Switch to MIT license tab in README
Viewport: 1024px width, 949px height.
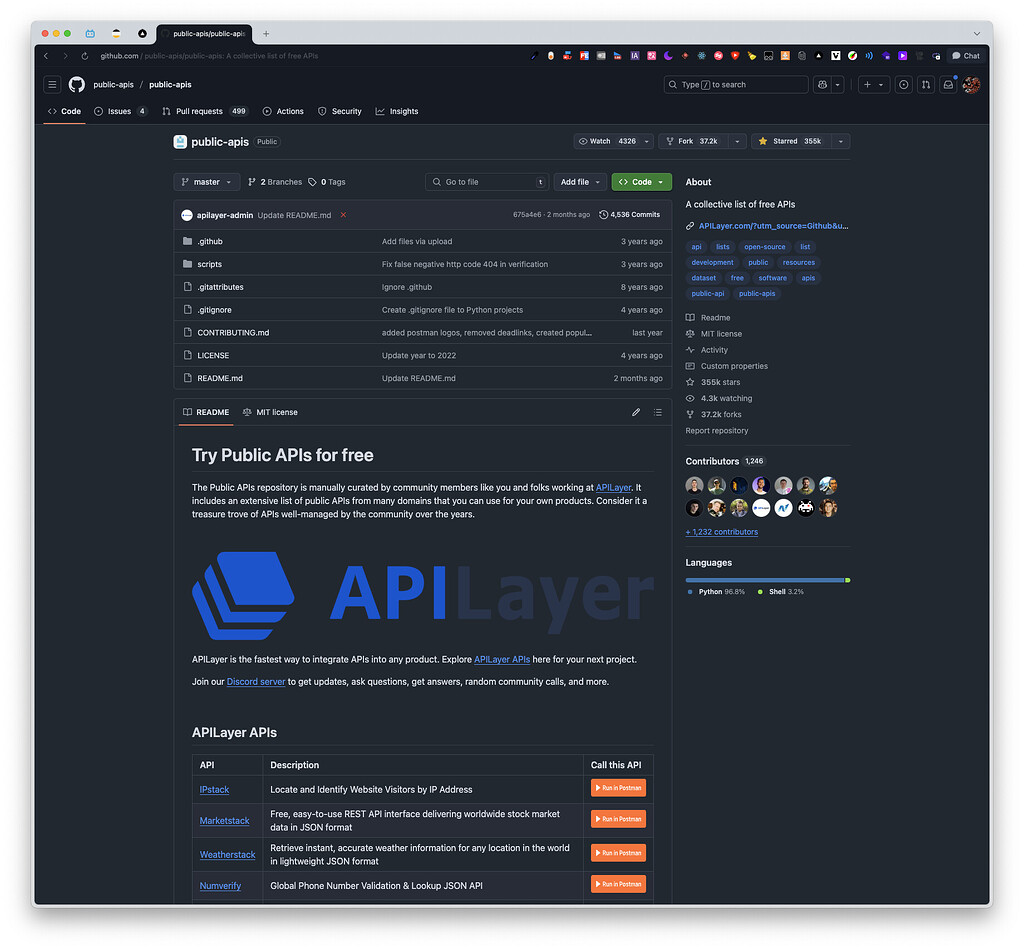point(270,412)
